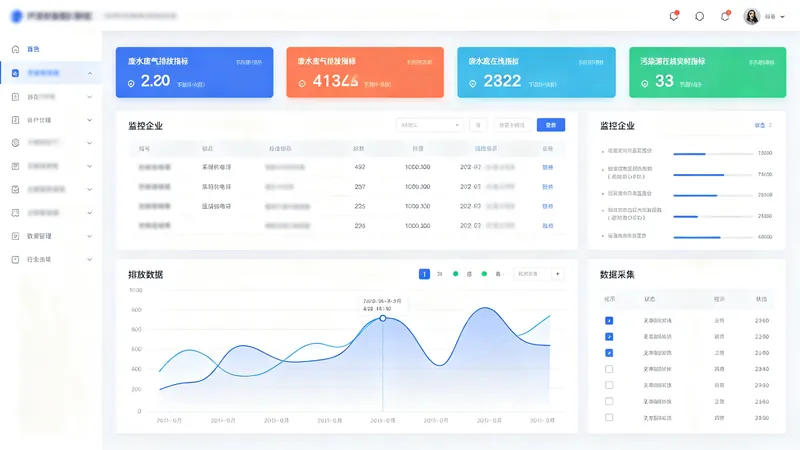Click the blue link at top right of the right 监控企业 panel
This screenshot has height=450, width=800.
(x=760, y=125)
